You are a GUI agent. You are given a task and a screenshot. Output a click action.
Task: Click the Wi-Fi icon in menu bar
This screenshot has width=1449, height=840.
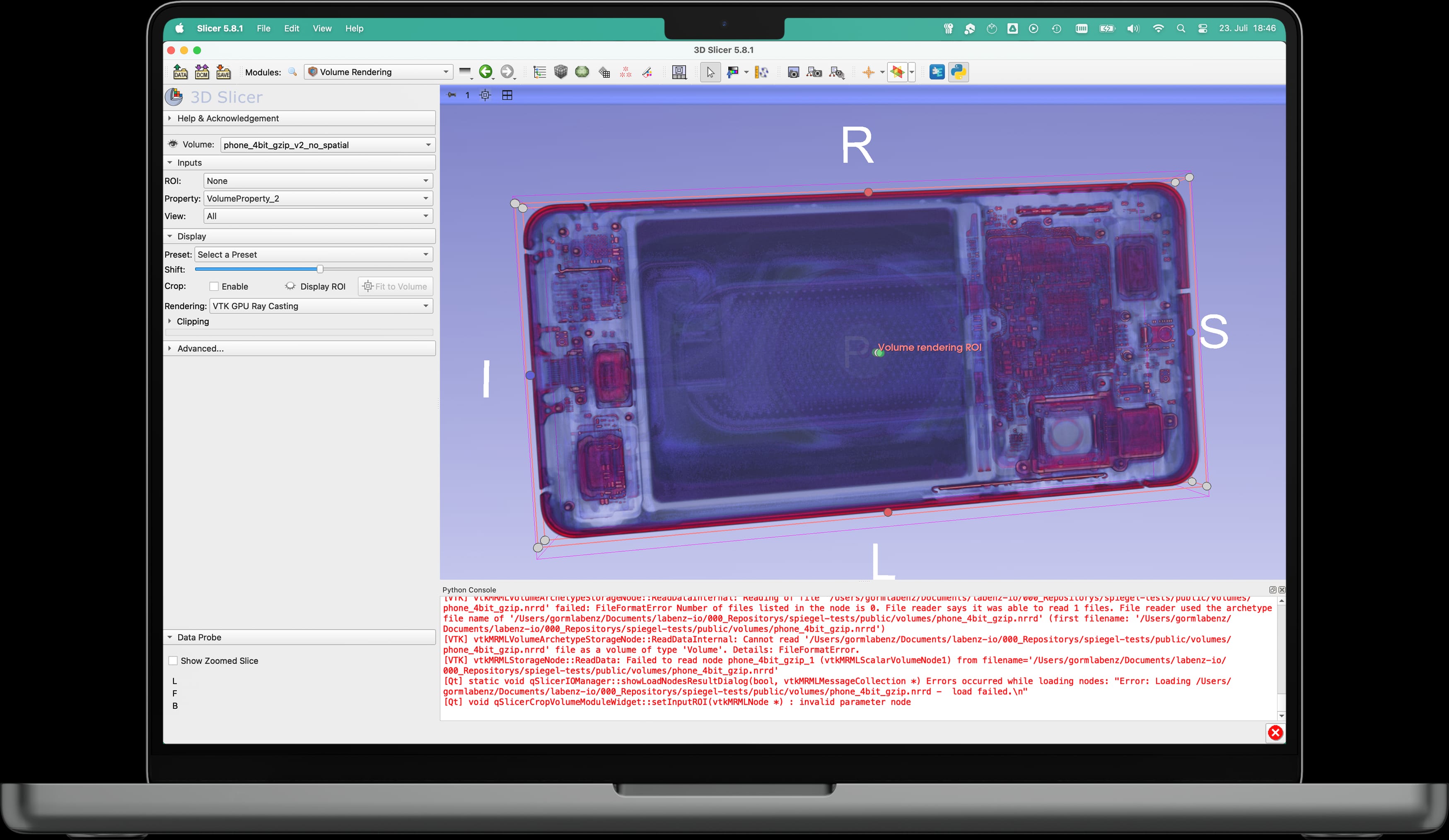click(x=1158, y=28)
